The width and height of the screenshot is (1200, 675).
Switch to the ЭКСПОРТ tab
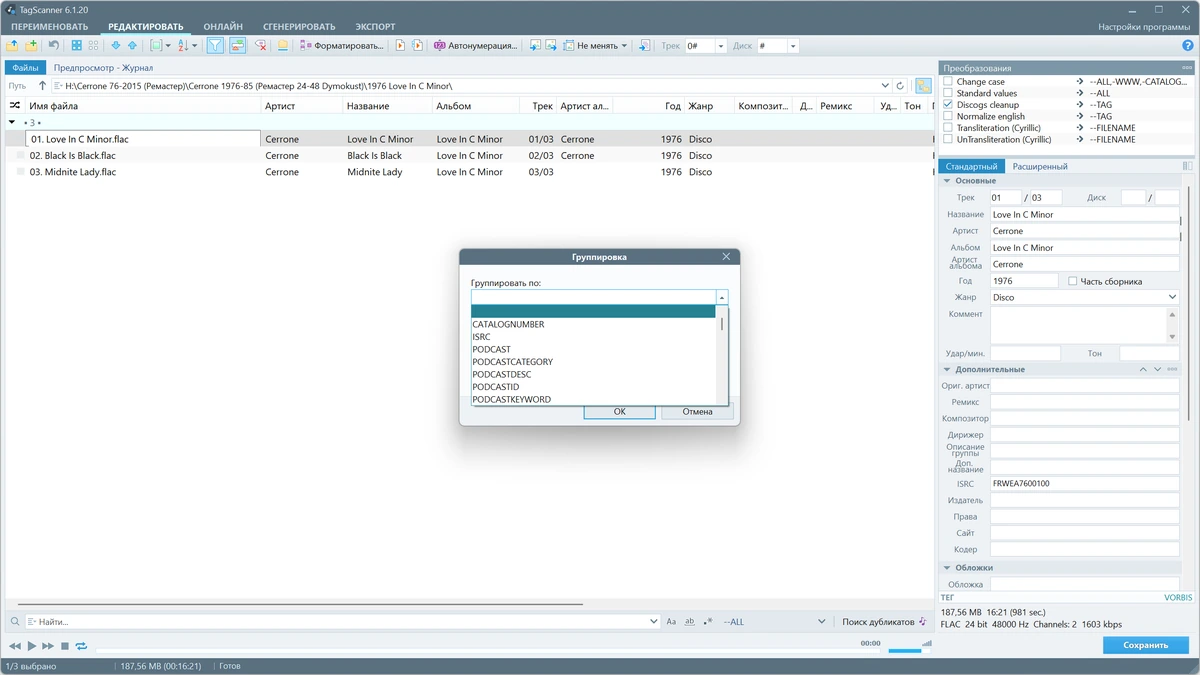click(375, 27)
